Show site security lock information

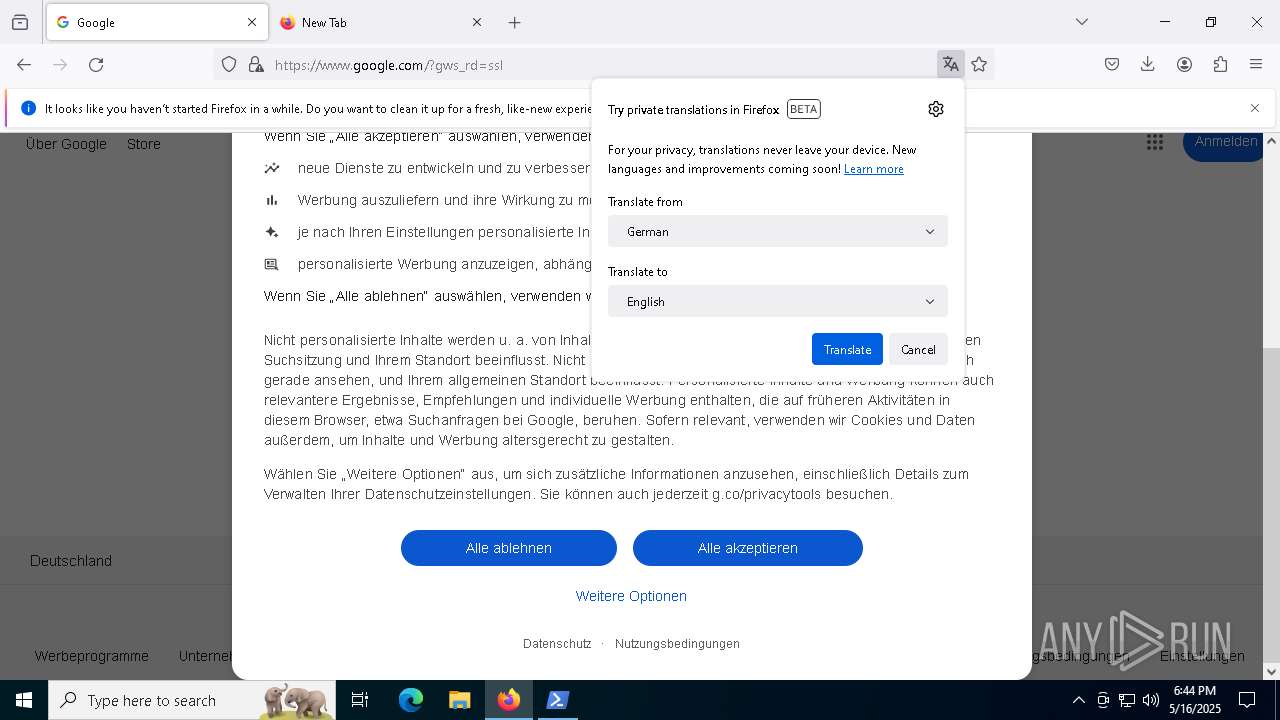[256, 65]
